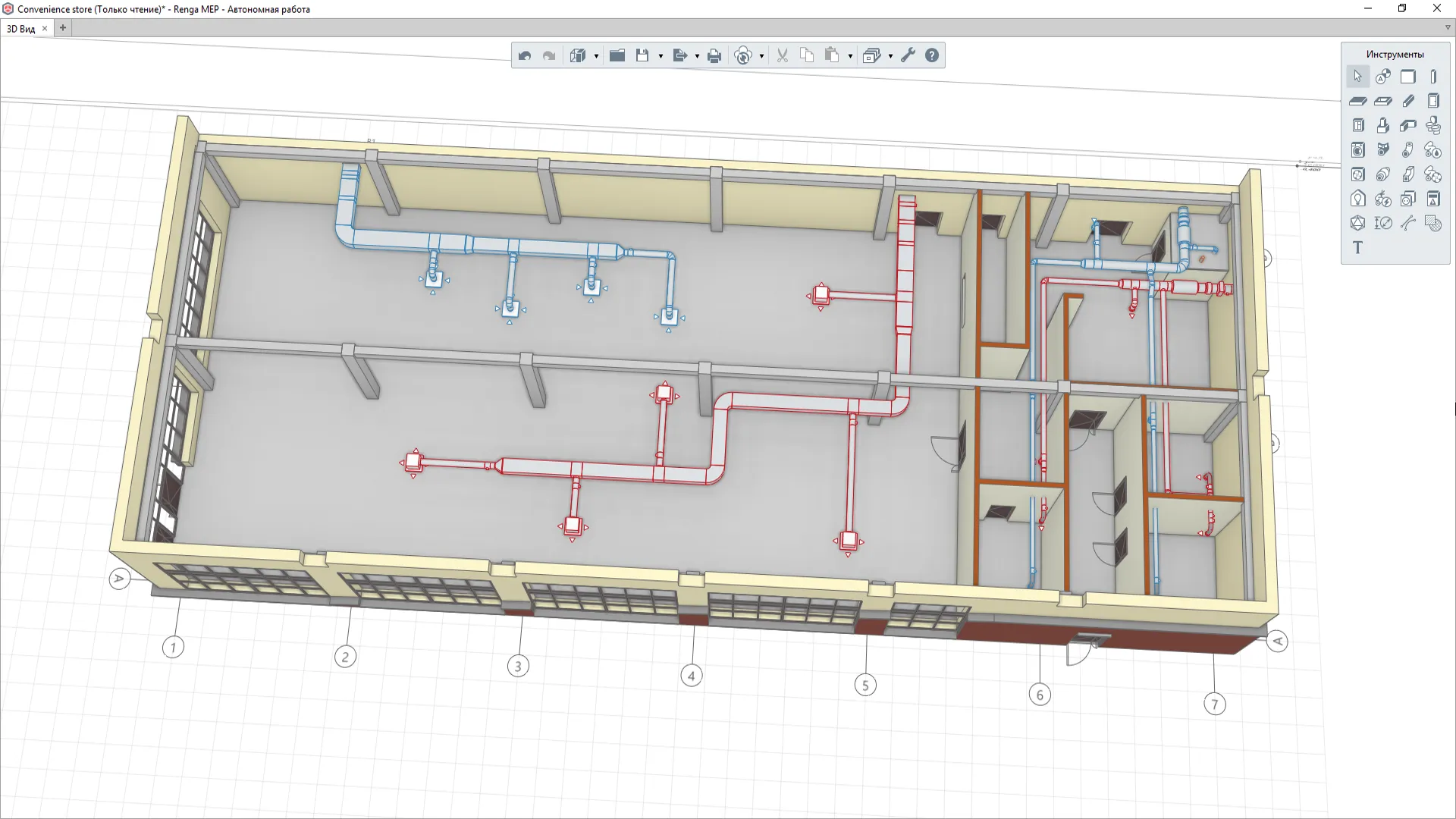Close the 3D Вид tab
Image resolution: width=1456 pixels, height=819 pixels.
click(45, 28)
